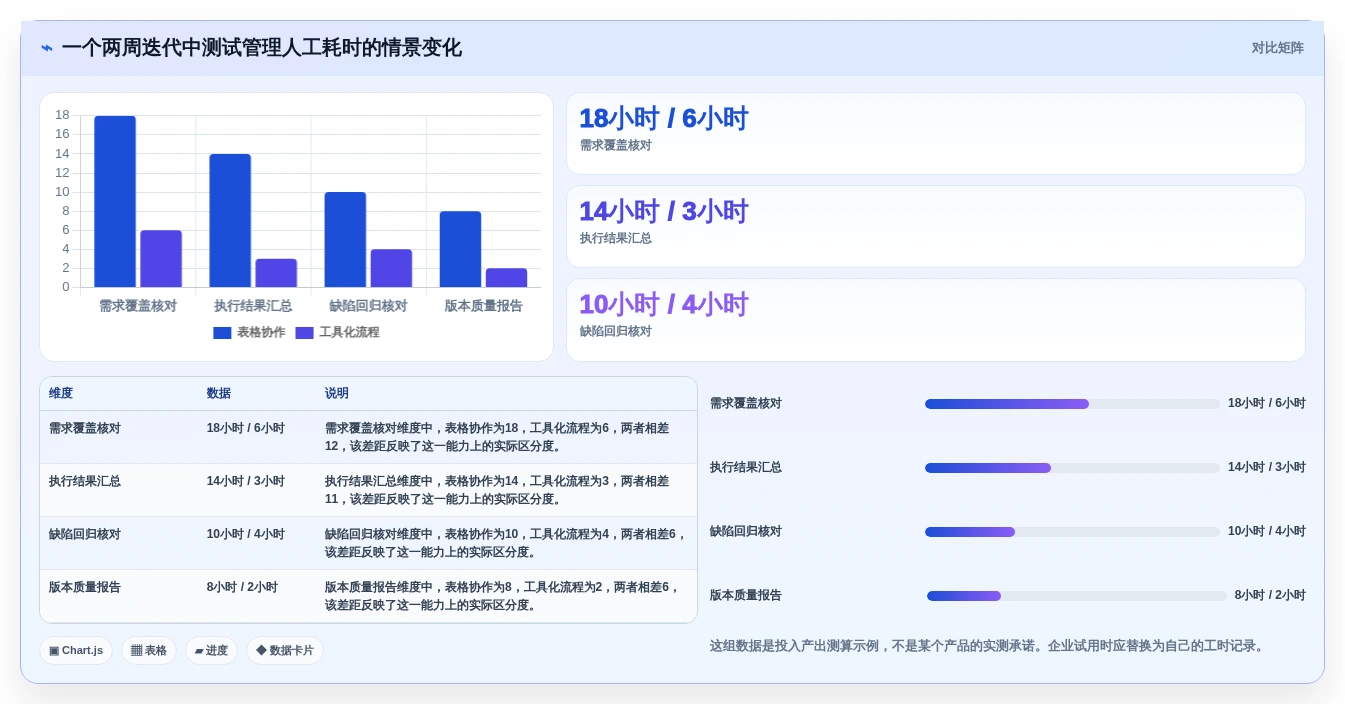Viewport: 1345px width, 704px height.
Task: Select table cell 执行结果汇总
Action: click(85, 481)
